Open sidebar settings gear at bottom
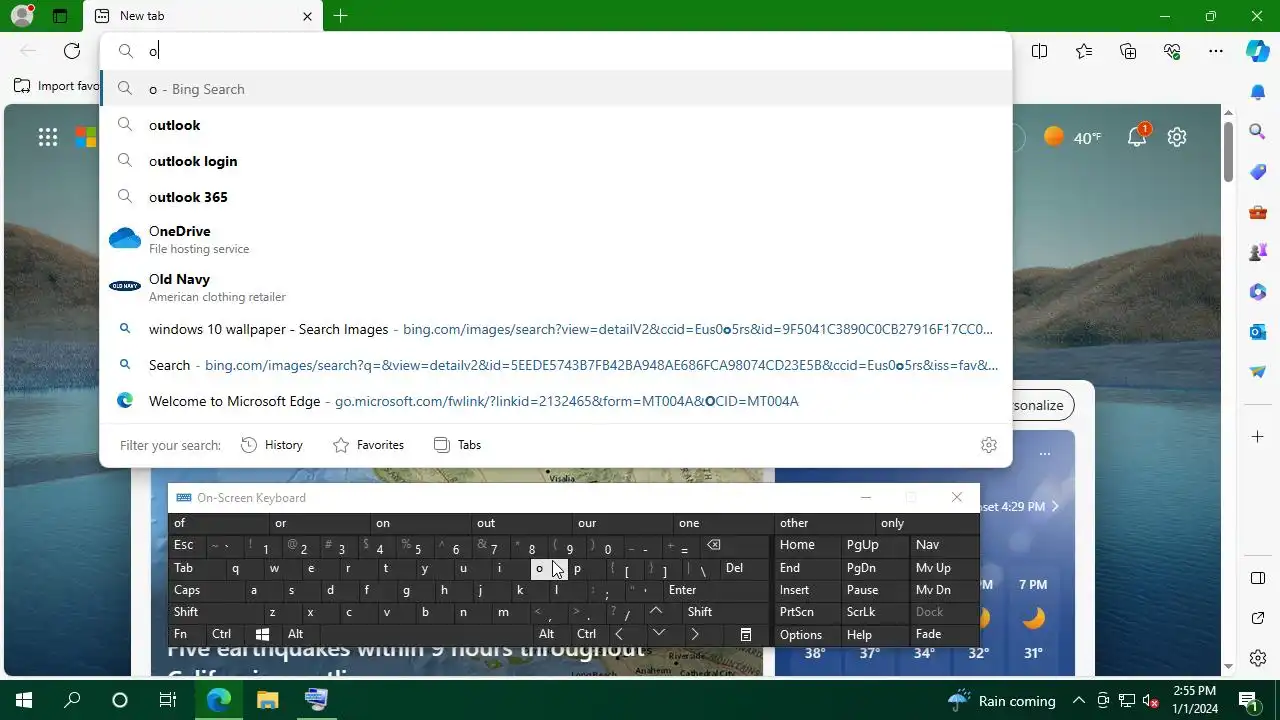The width and height of the screenshot is (1280, 720). tap(1258, 658)
